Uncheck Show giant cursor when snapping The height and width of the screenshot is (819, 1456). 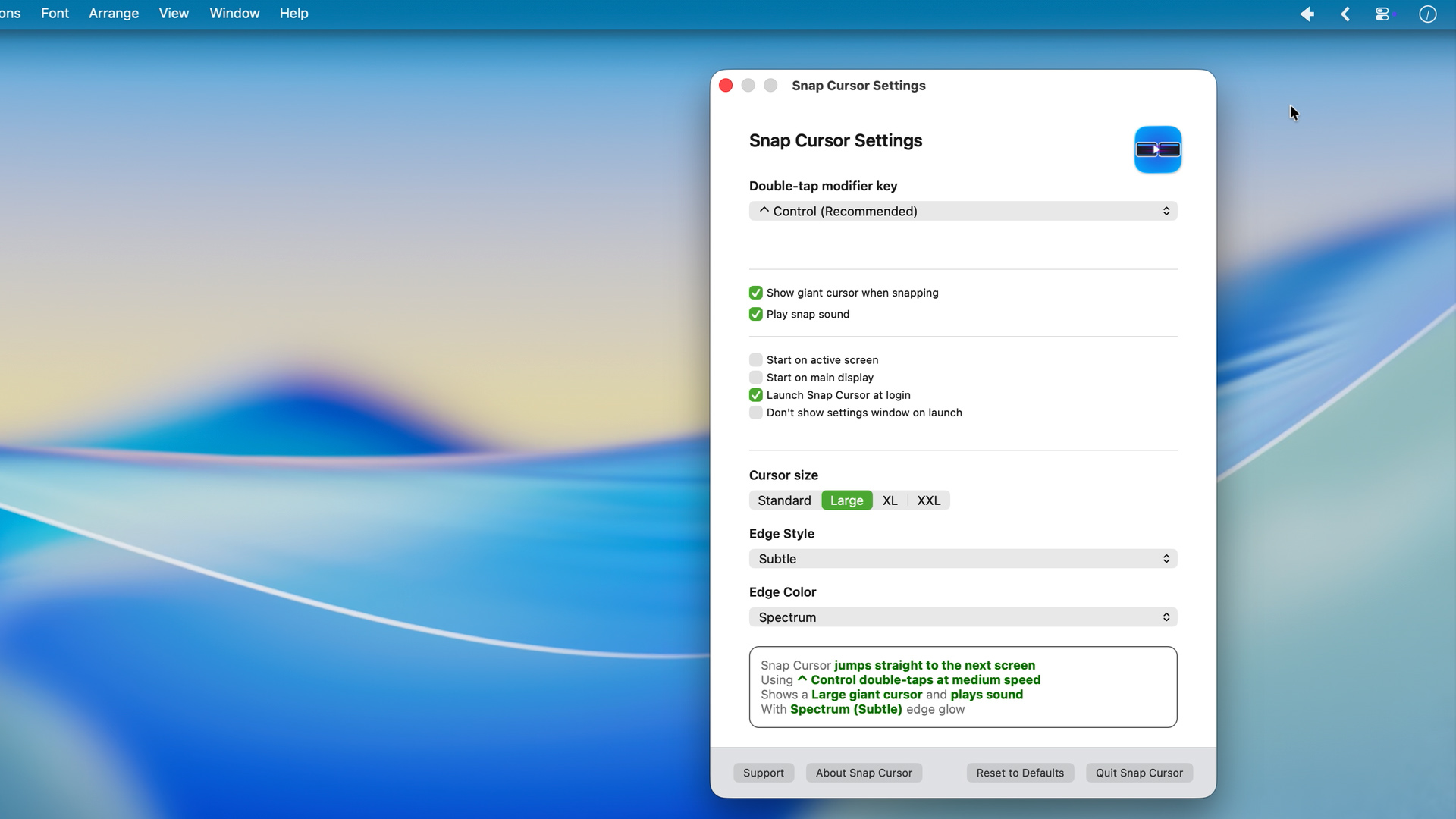[755, 292]
